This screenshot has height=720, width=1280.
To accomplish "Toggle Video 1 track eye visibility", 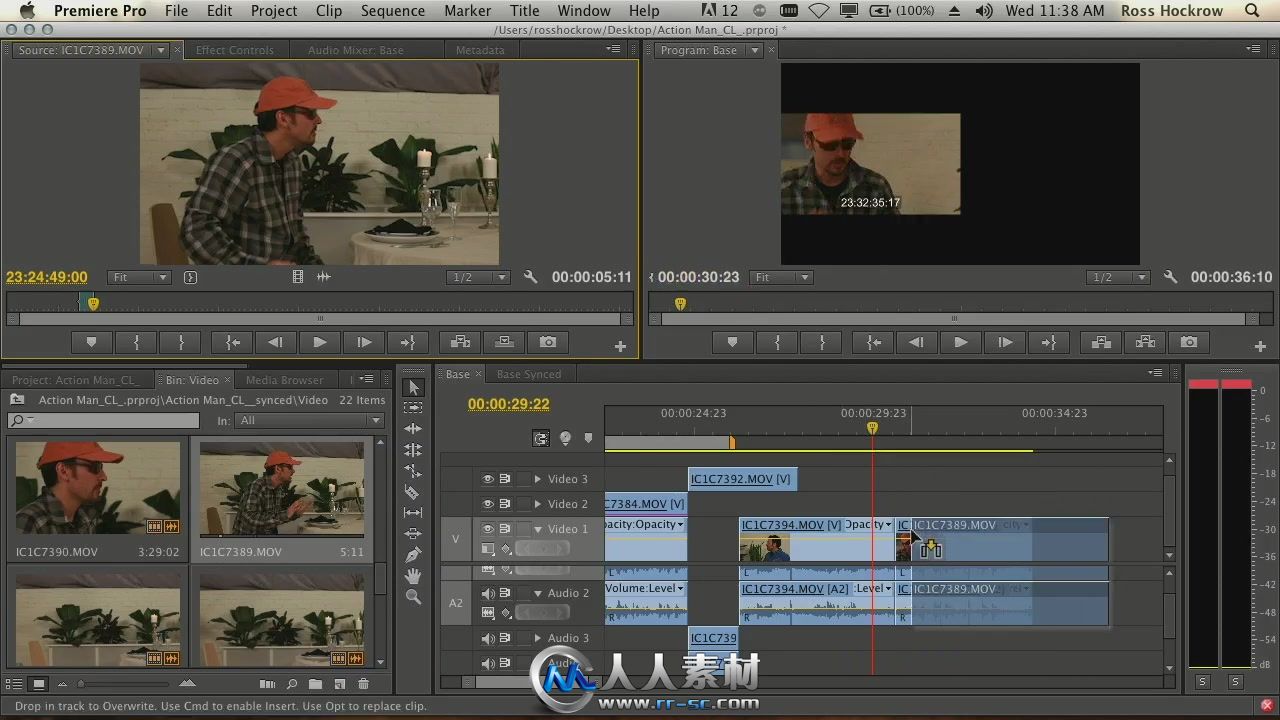I will click(488, 529).
